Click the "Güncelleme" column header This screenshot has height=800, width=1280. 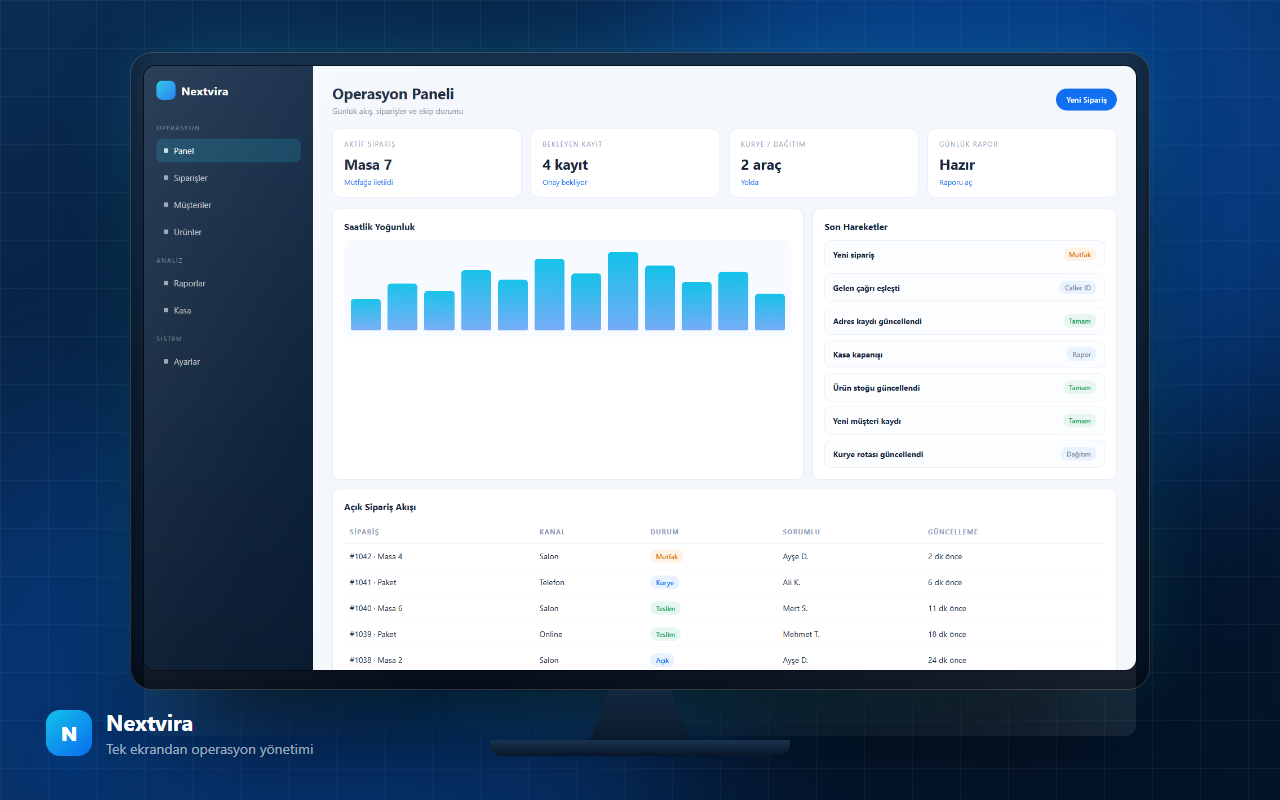click(953, 532)
